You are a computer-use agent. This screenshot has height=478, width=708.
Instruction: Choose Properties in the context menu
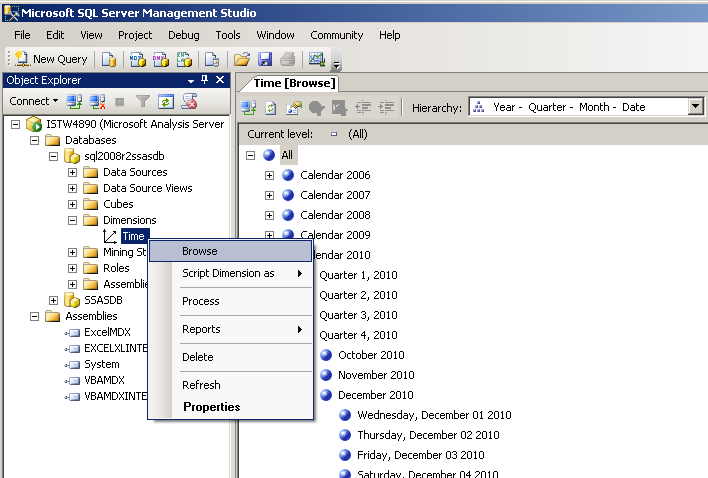click(231, 407)
